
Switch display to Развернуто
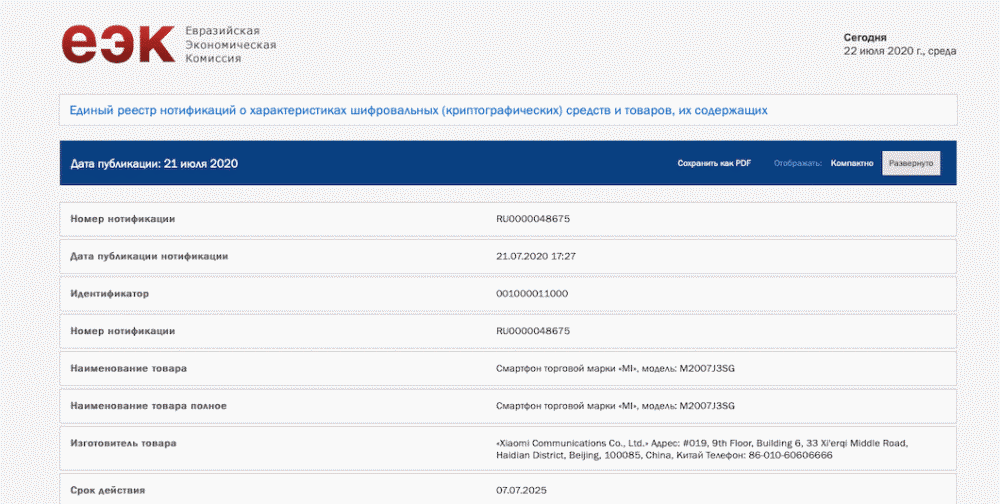tap(911, 163)
